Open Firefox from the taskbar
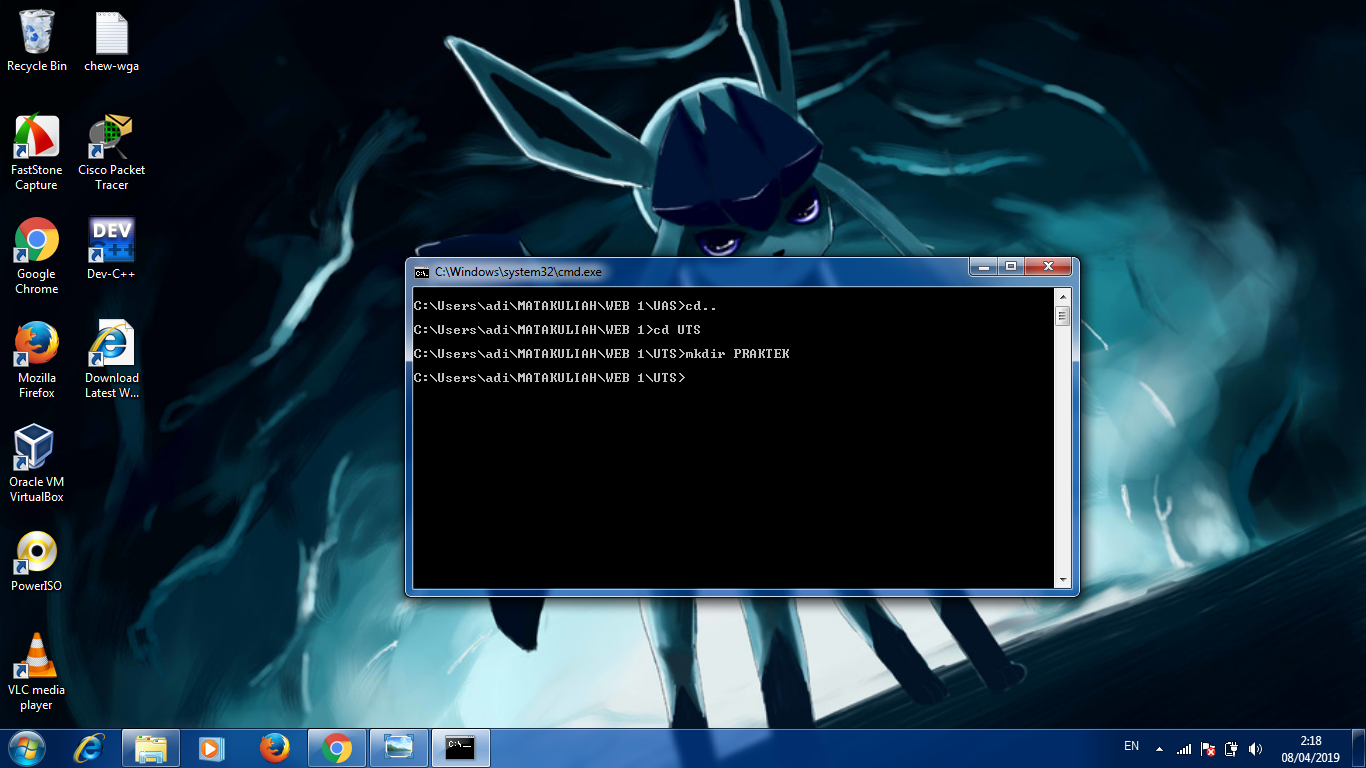This screenshot has height=768, width=1366. point(274,748)
